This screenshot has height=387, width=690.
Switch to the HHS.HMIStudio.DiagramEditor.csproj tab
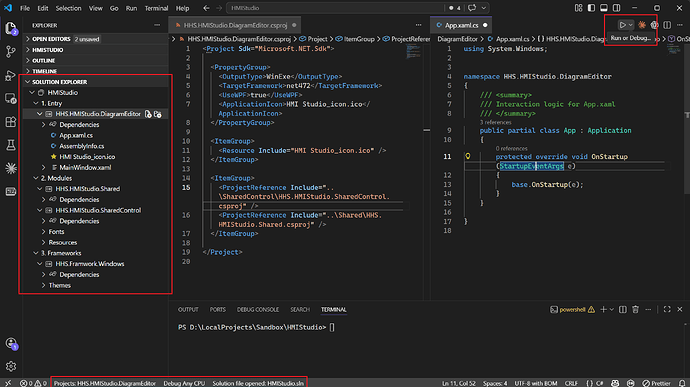235,25
